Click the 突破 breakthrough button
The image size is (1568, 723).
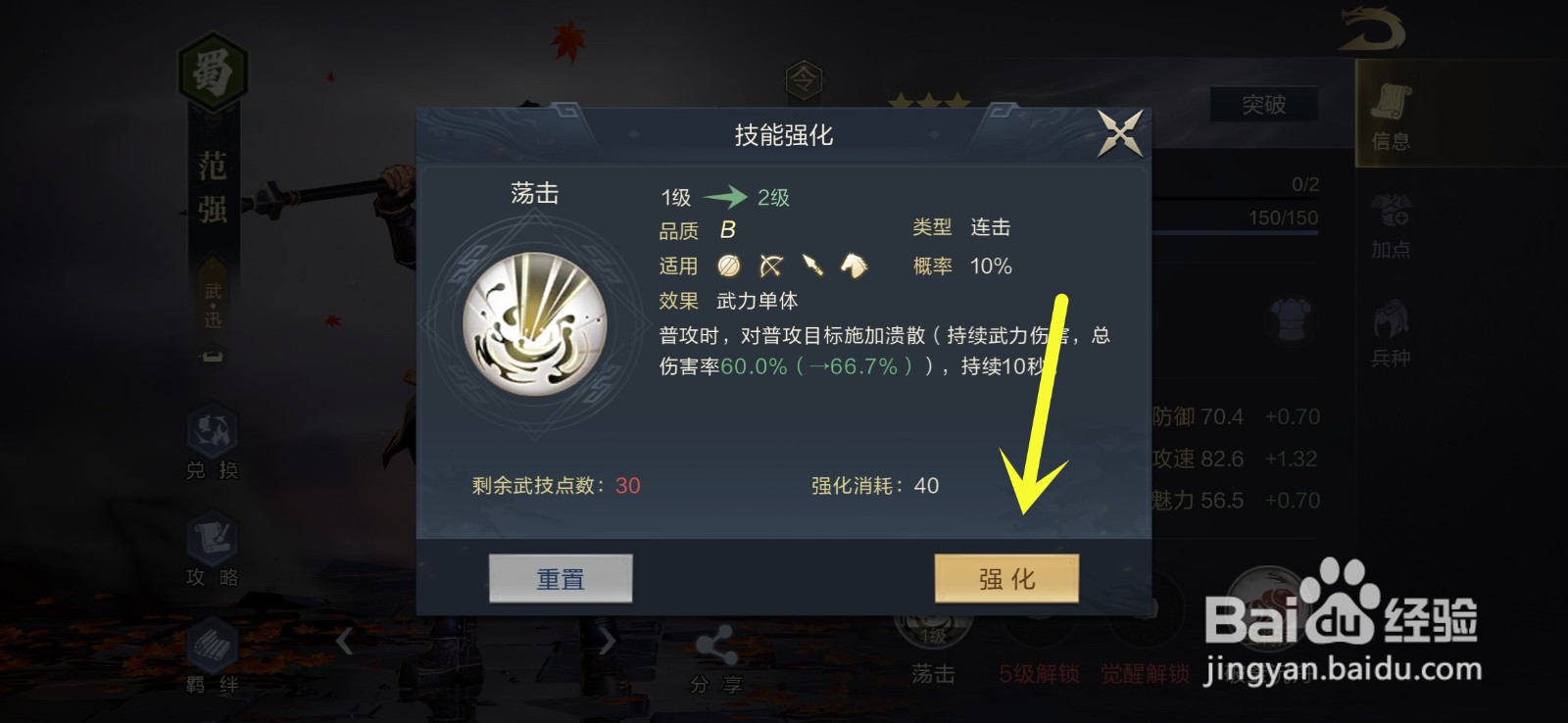pyautogui.click(x=1263, y=104)
